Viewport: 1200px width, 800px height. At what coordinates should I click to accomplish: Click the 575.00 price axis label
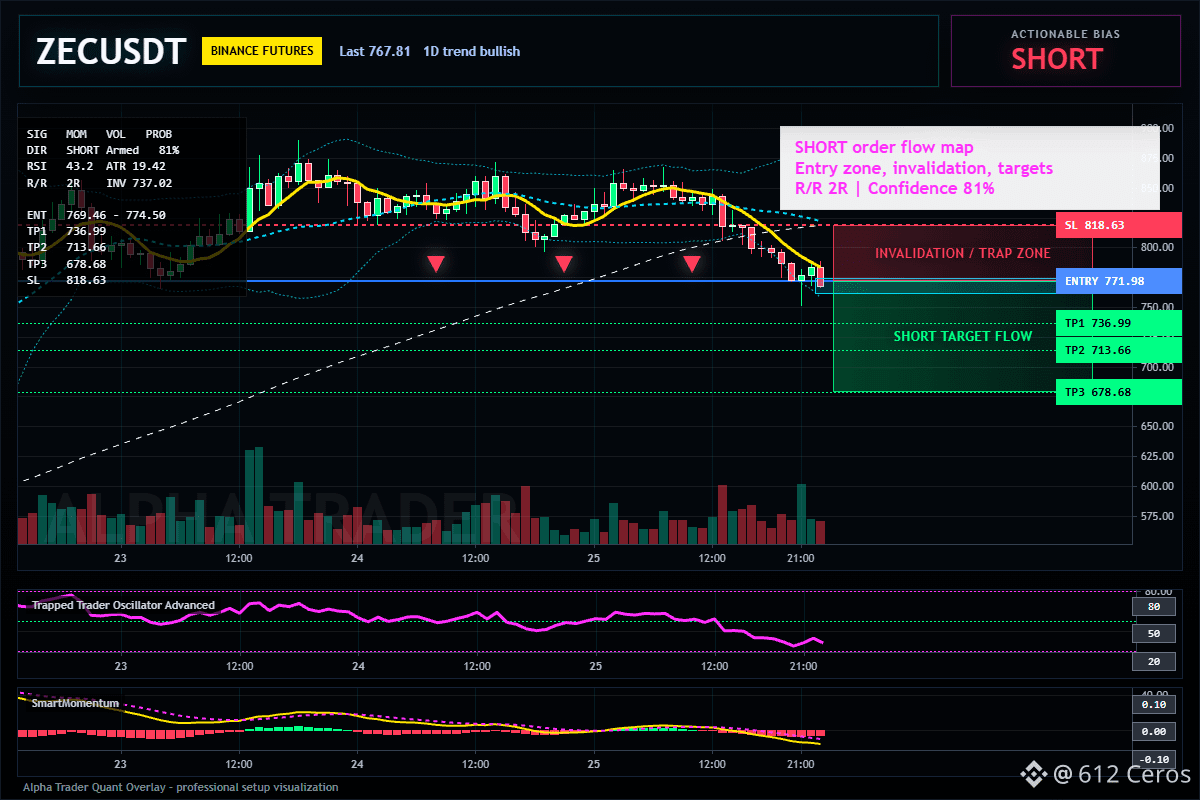click(x=1156, y=516)
